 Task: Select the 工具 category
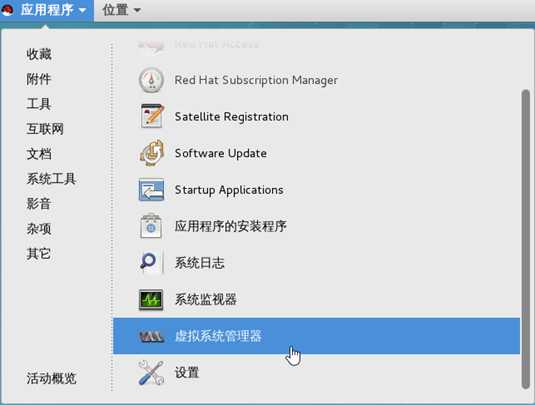tap(39, 104)
